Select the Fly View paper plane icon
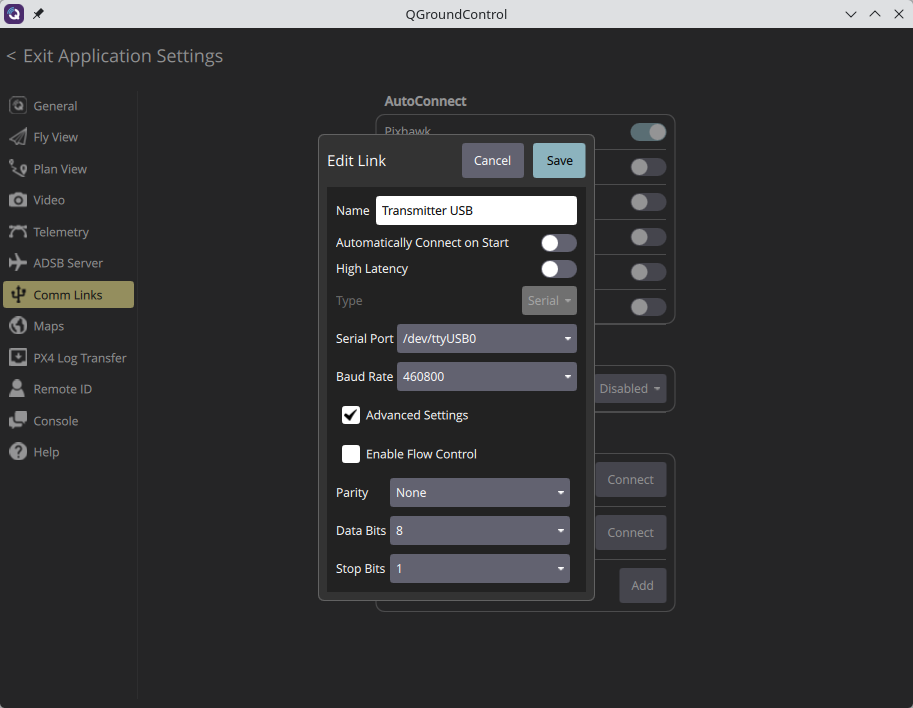Screen dimensions: 913x708 (x=18, y=137)
